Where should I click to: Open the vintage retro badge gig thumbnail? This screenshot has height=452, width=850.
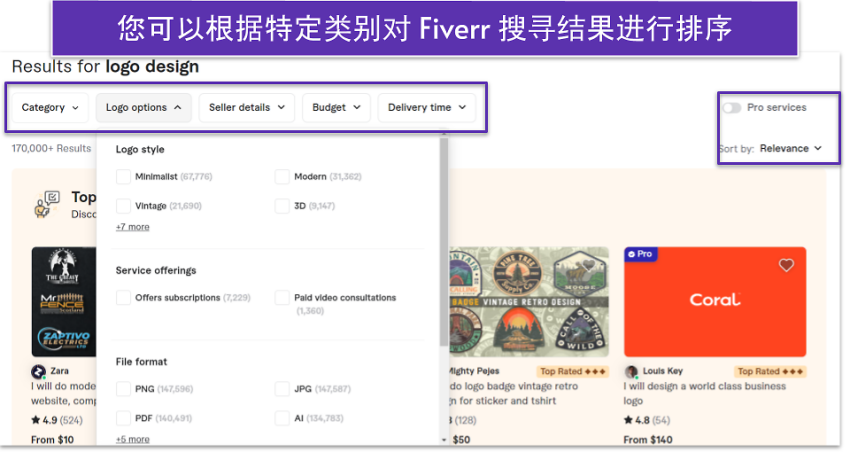pyautogui.click(x=529, y=302)
